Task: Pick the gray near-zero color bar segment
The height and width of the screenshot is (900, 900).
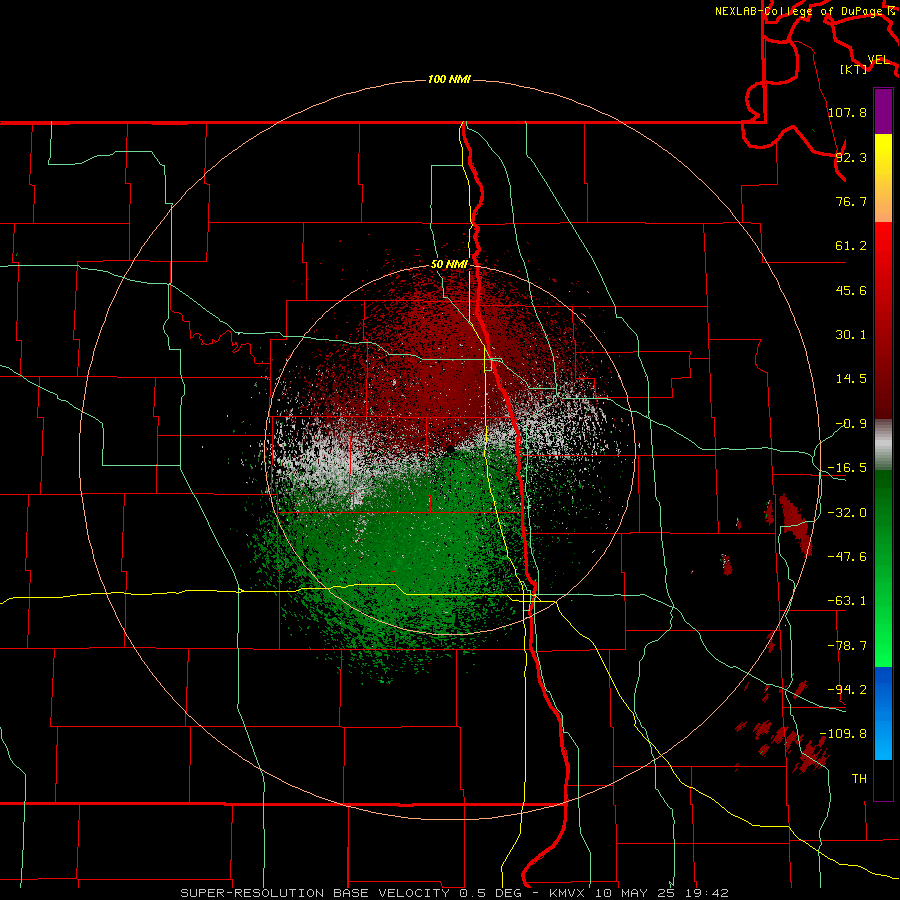Action: pyautogui.click(x=883, y=444)
